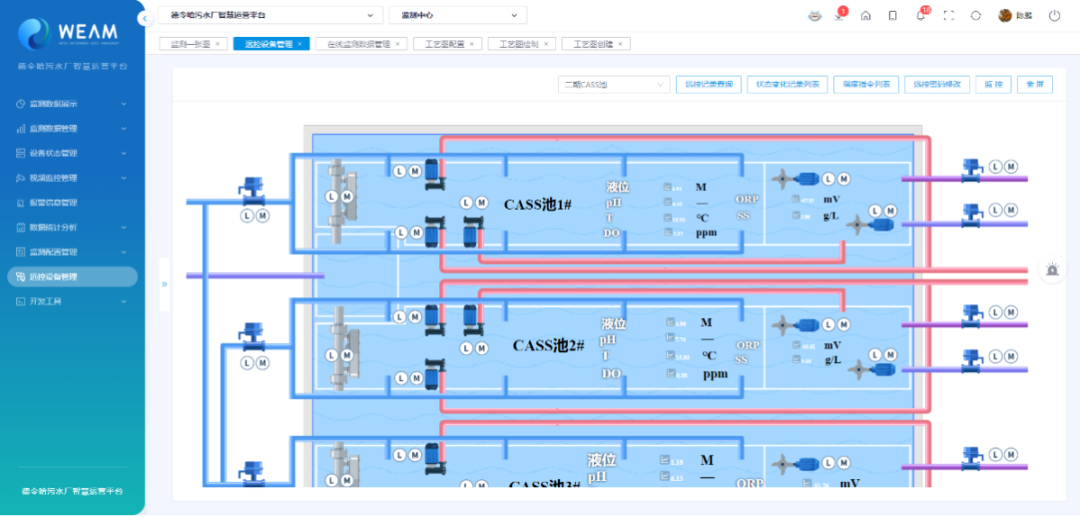Click the refresh circle icon in header

975,16
